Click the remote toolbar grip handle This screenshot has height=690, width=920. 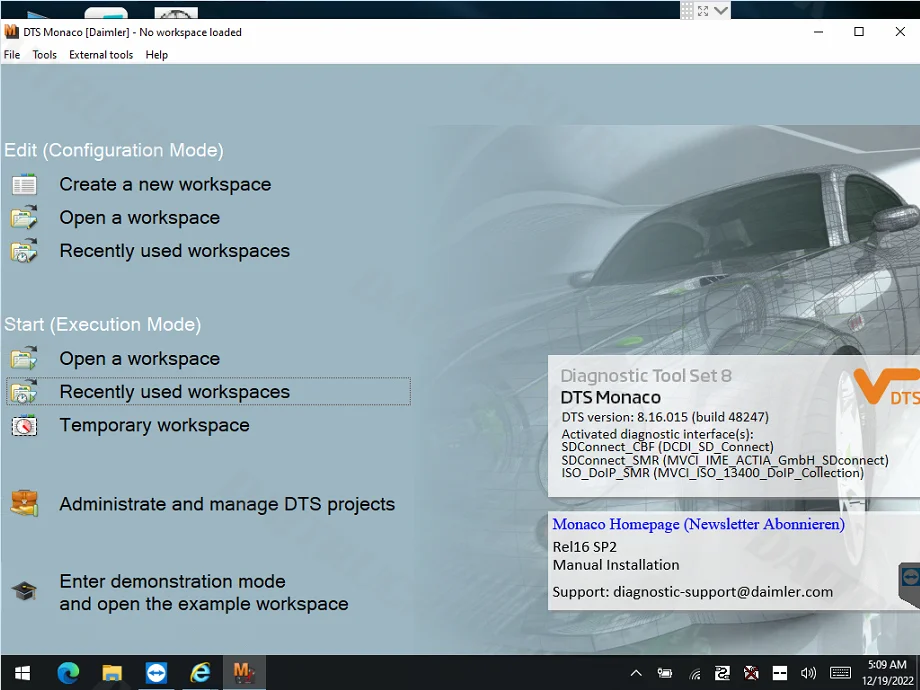tap(687, 10)
